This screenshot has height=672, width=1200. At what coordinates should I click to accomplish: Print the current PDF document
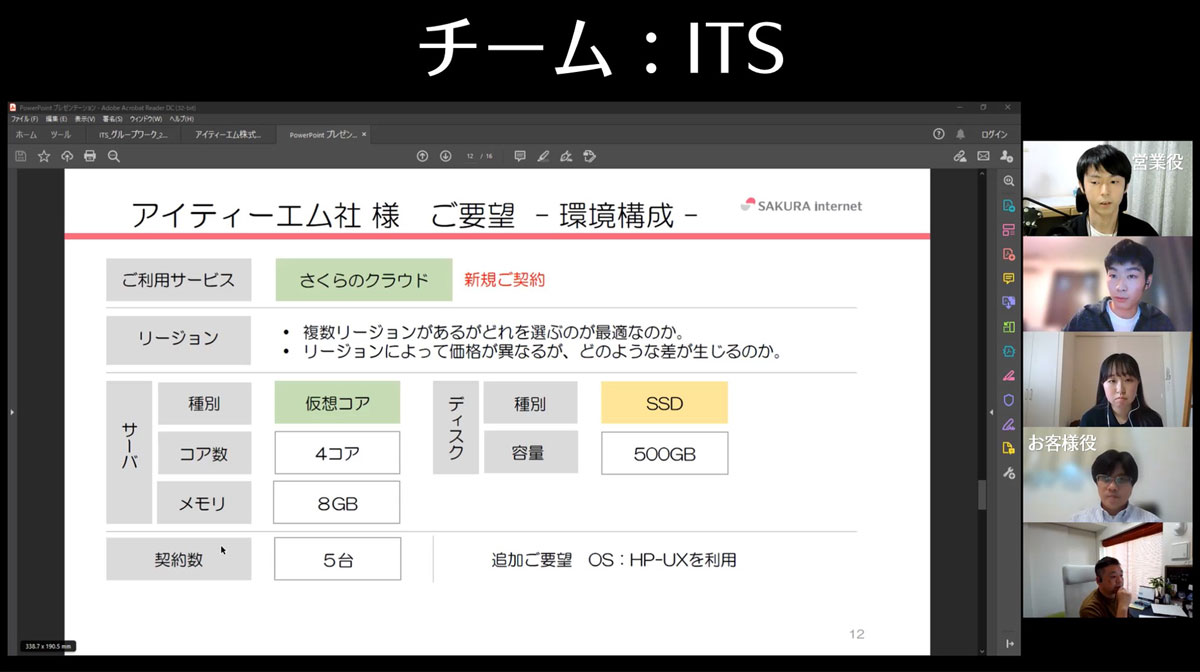pos(89,156)
